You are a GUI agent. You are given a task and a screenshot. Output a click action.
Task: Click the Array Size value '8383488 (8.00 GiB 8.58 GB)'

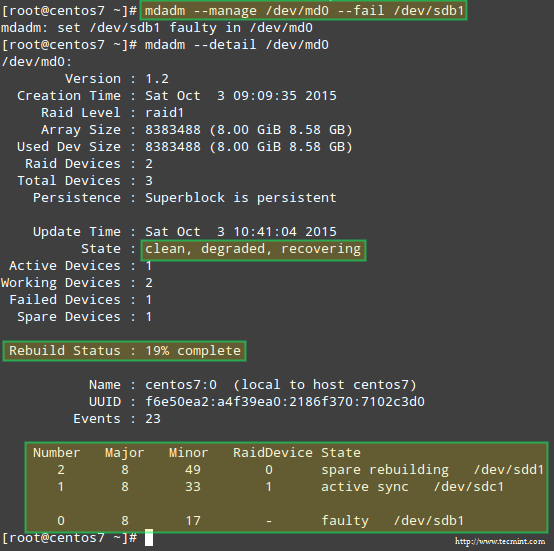coord(249,130)
